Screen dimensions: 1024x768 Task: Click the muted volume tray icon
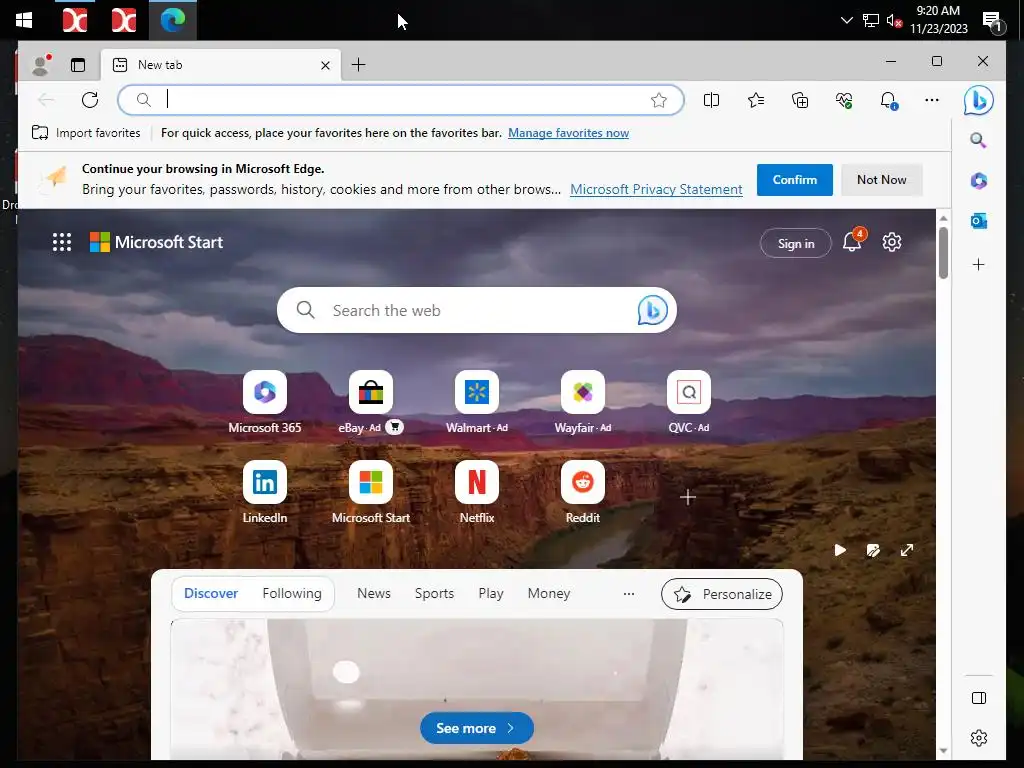click(x=894, y=20)
